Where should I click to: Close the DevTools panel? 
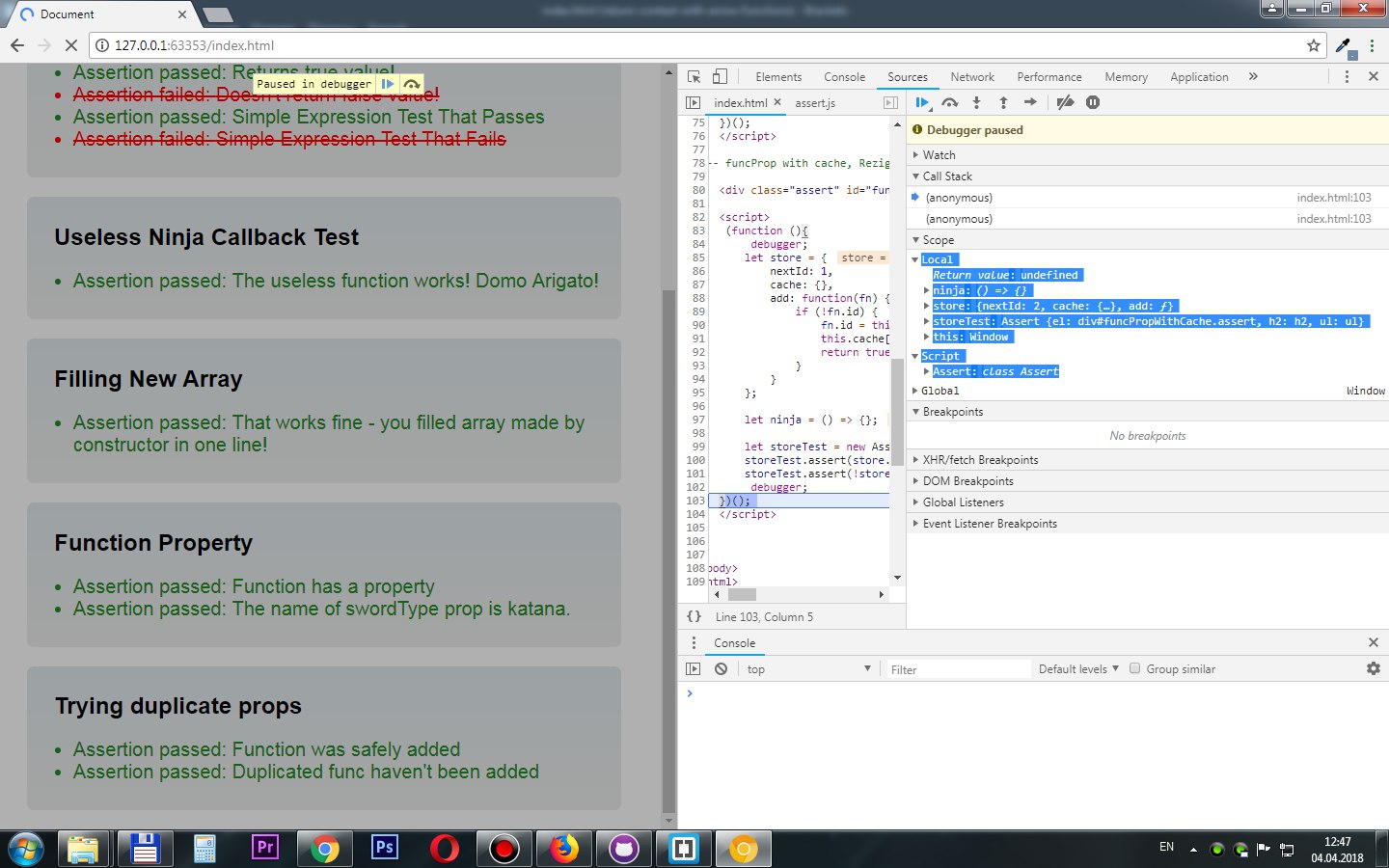tap(1374, 77)
